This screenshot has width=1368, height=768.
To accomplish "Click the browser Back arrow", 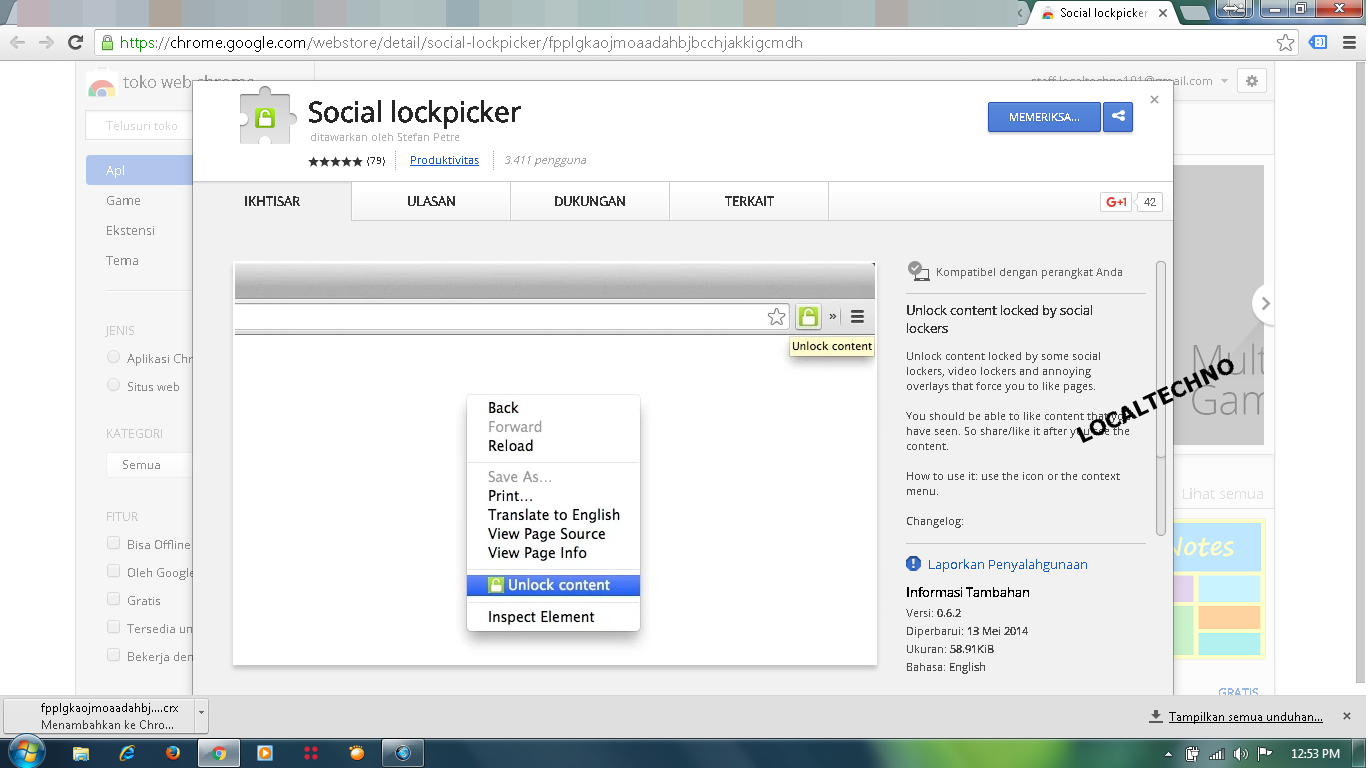I will (x=17, y=42).
